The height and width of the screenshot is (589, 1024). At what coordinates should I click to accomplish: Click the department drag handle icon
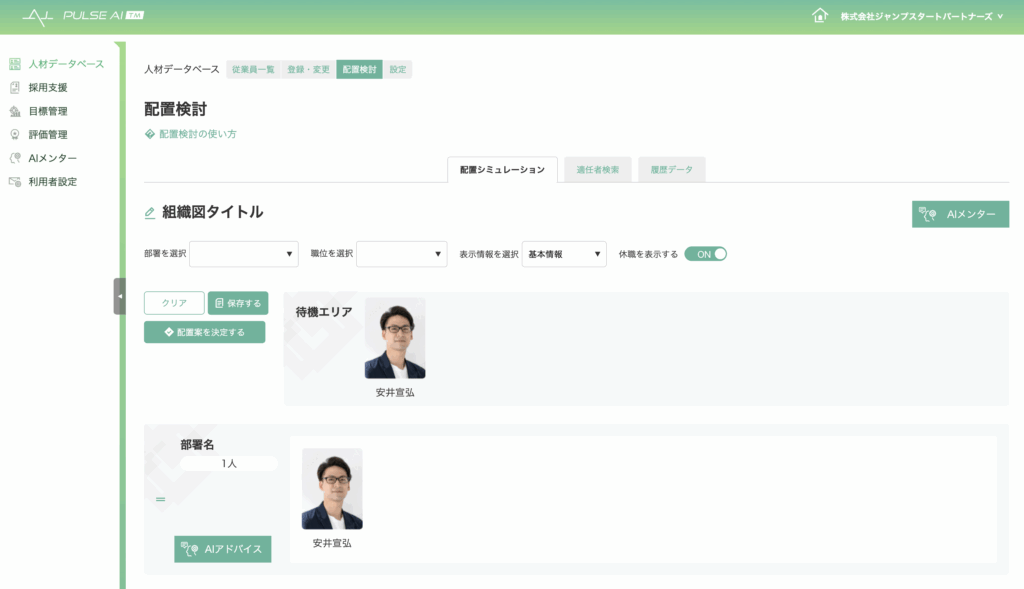[x=160, y=498]
